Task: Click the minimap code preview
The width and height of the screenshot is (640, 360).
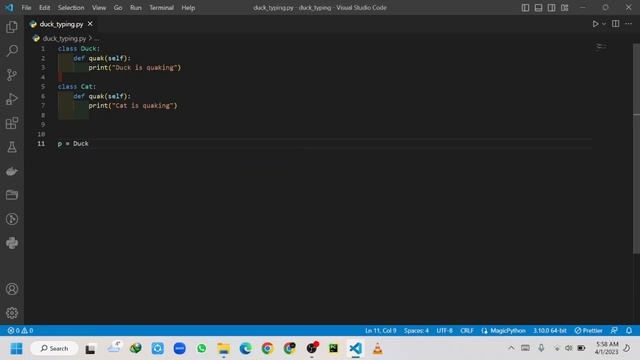Action: click(601, 47)
